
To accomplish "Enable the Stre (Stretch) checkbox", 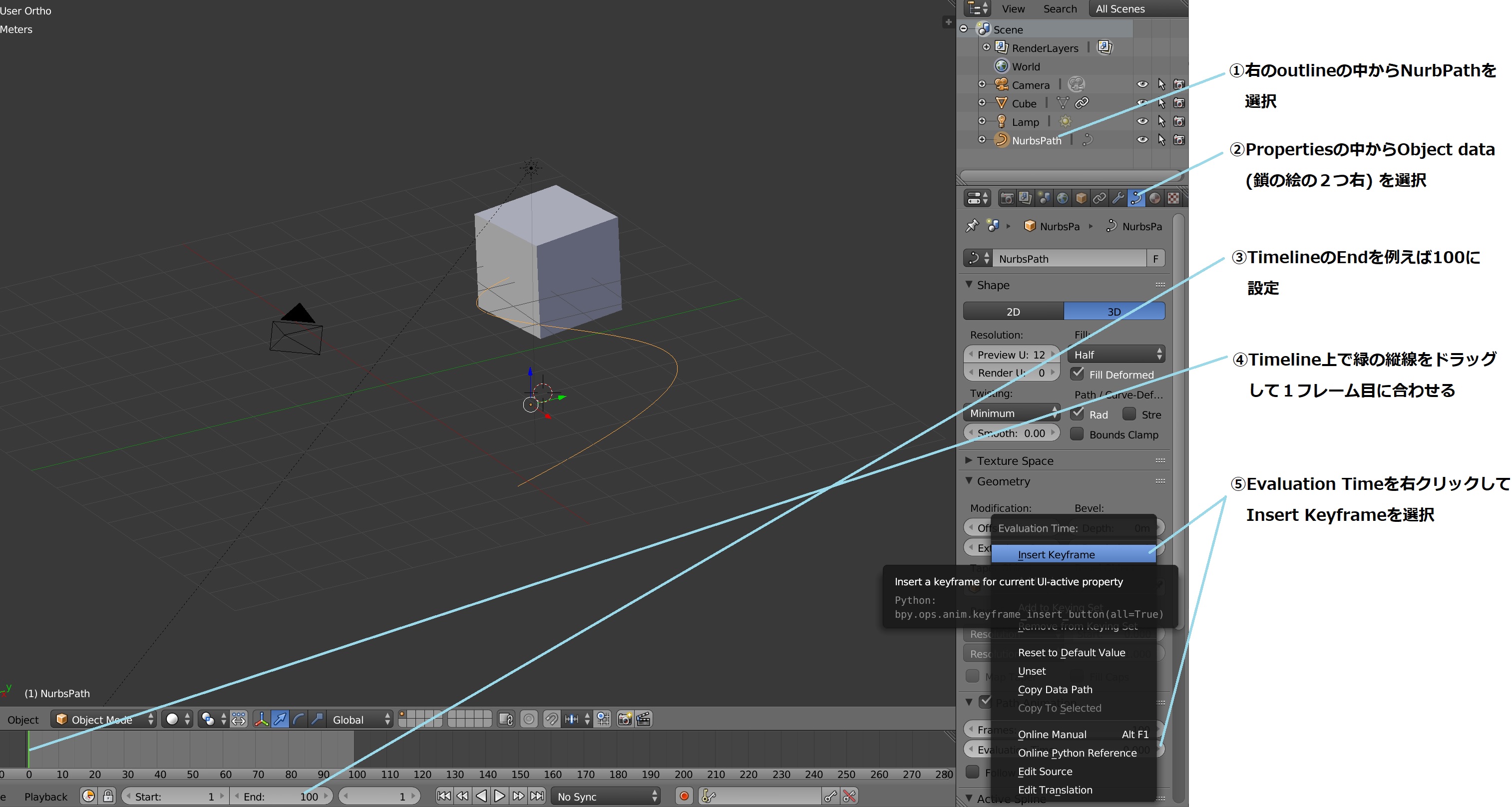I will pos(1129,414).
